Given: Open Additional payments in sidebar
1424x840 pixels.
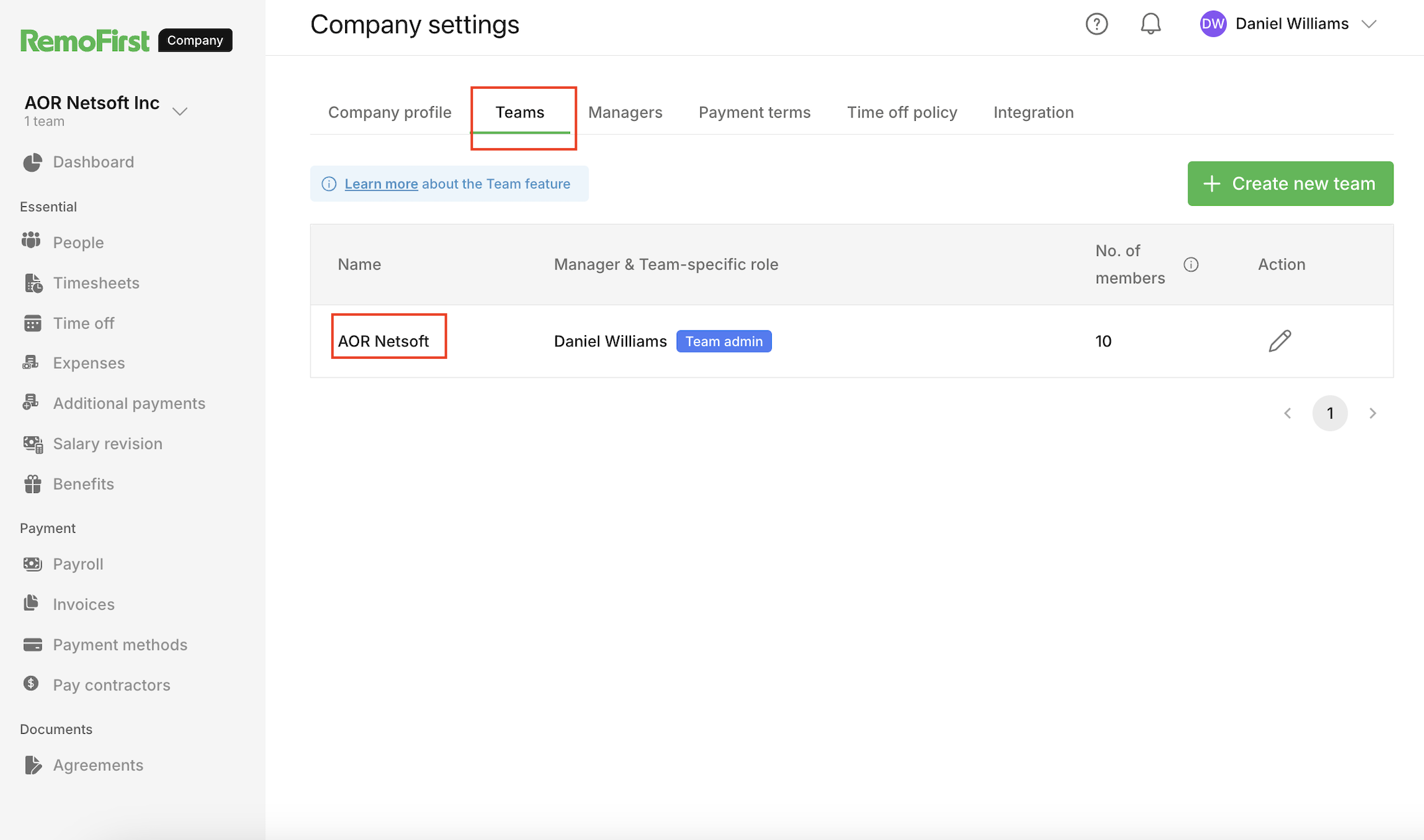Looking at the screenshot, I should pyautogui.click(x=129, y=403).
